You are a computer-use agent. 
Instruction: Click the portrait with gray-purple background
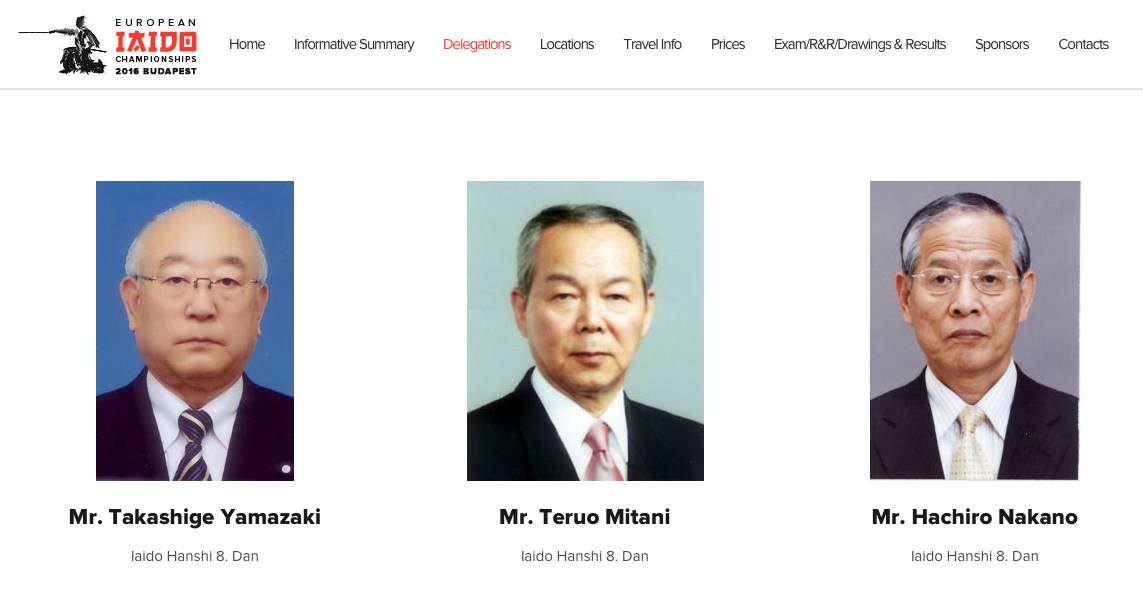pos(975,330)
